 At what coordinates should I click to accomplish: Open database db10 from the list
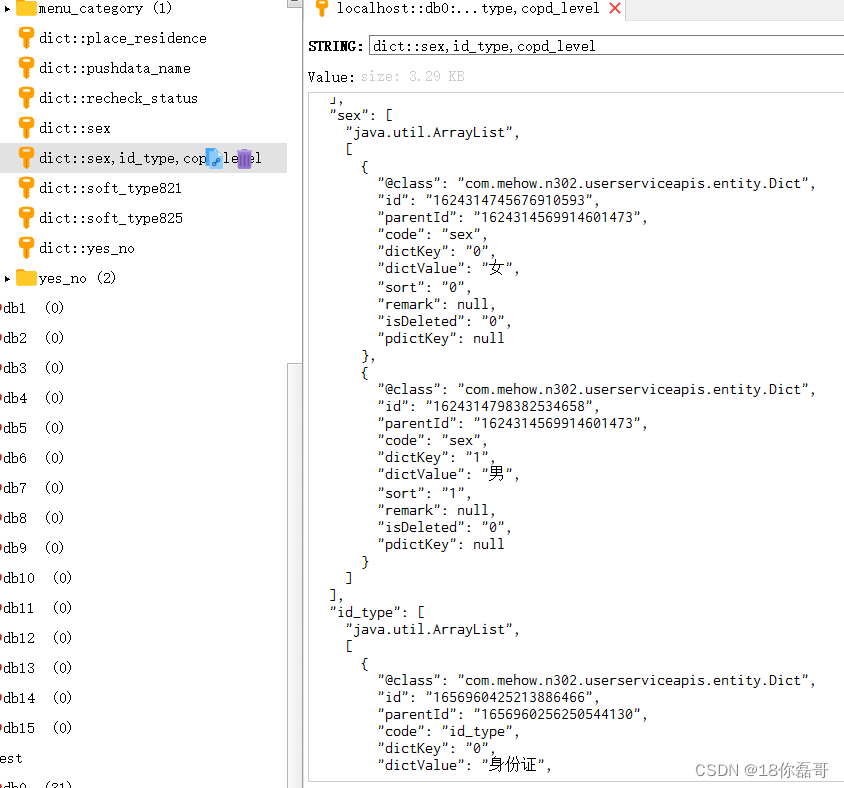pos(18,578)
